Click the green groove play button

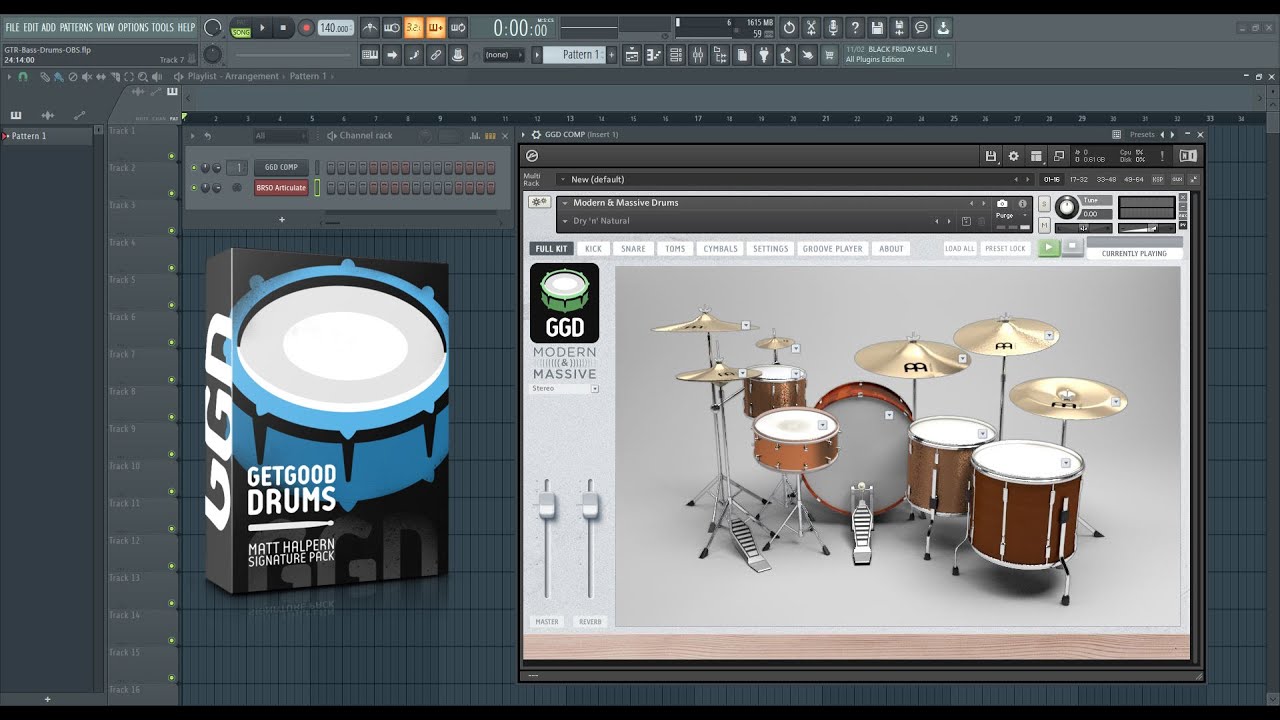pyautogui.click(x=1048, y=247)
